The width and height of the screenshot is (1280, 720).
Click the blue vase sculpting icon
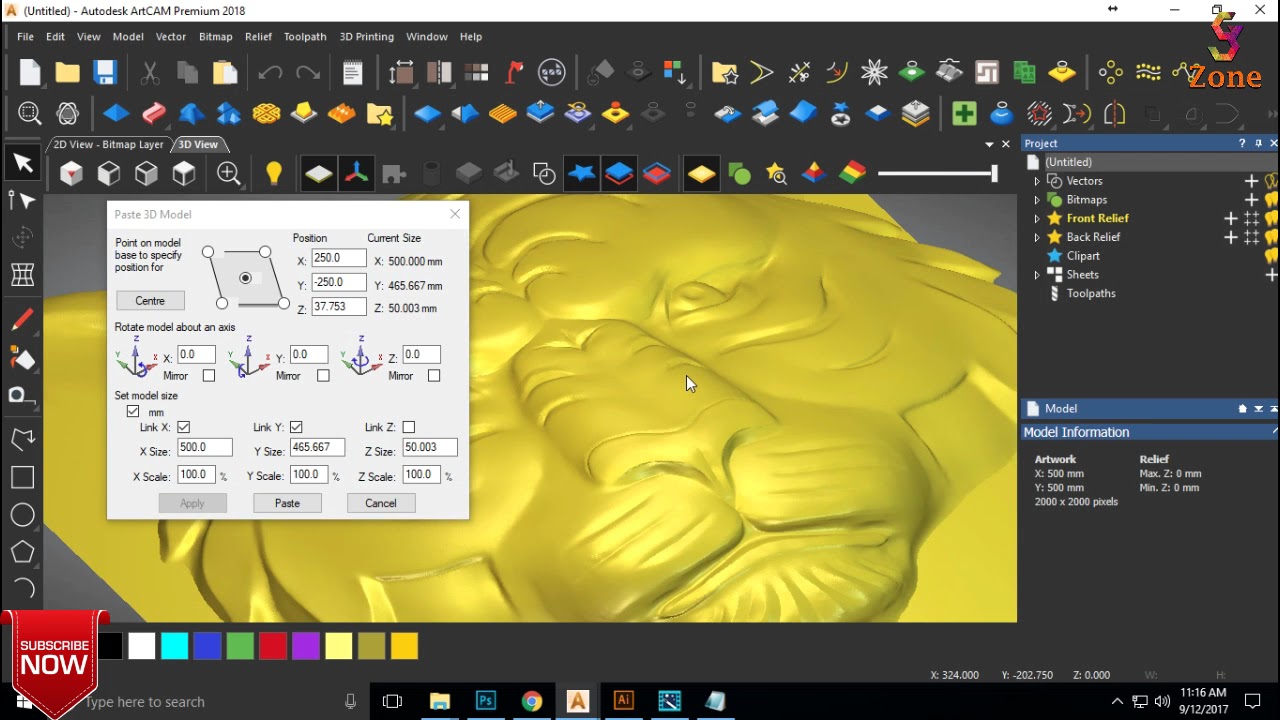1001,113
